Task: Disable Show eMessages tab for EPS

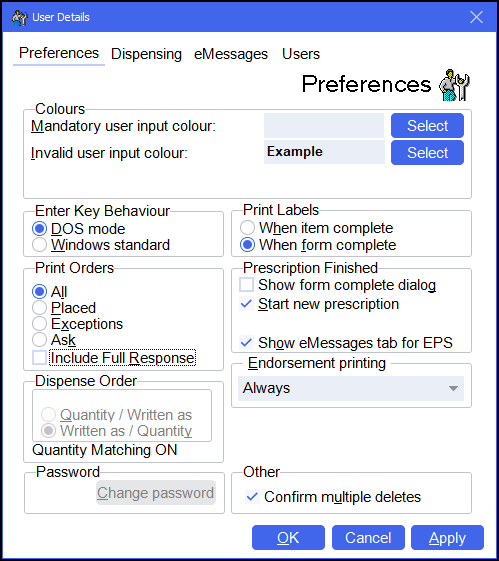Action: pyautogui.click(x=246, y=343)
